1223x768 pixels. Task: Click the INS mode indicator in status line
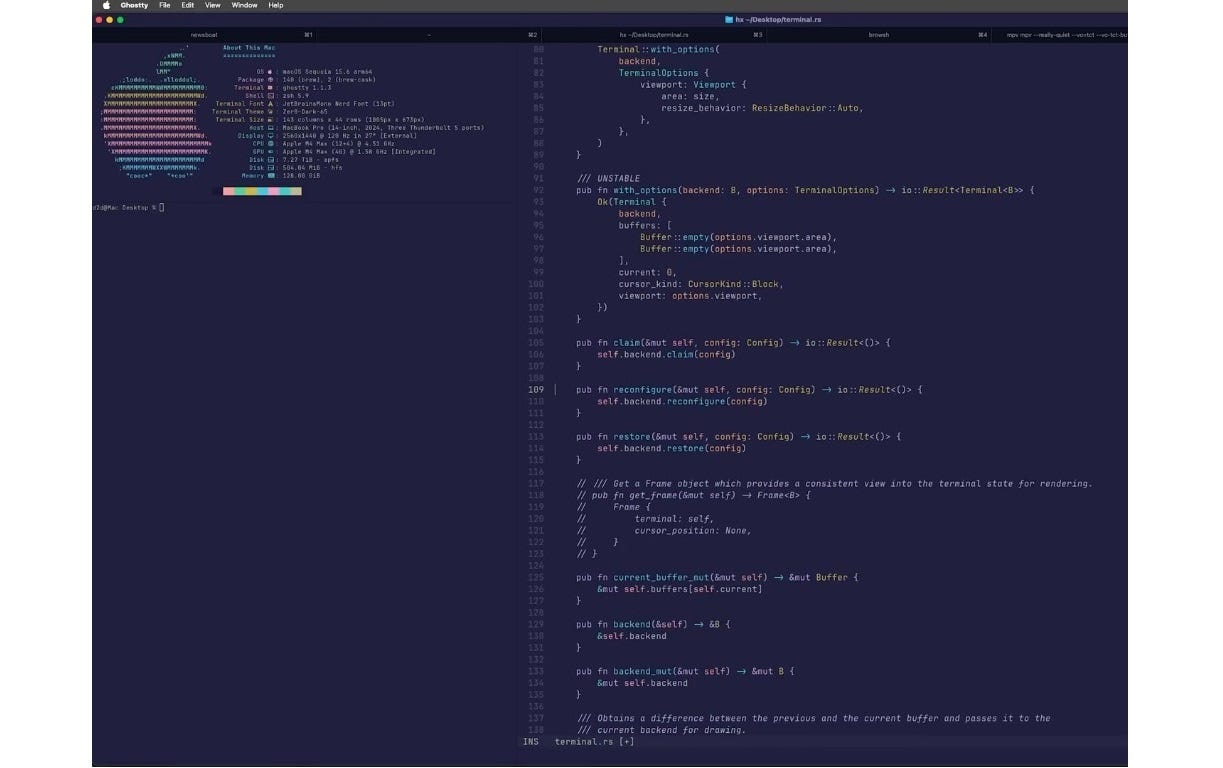(x=530, y=742)
